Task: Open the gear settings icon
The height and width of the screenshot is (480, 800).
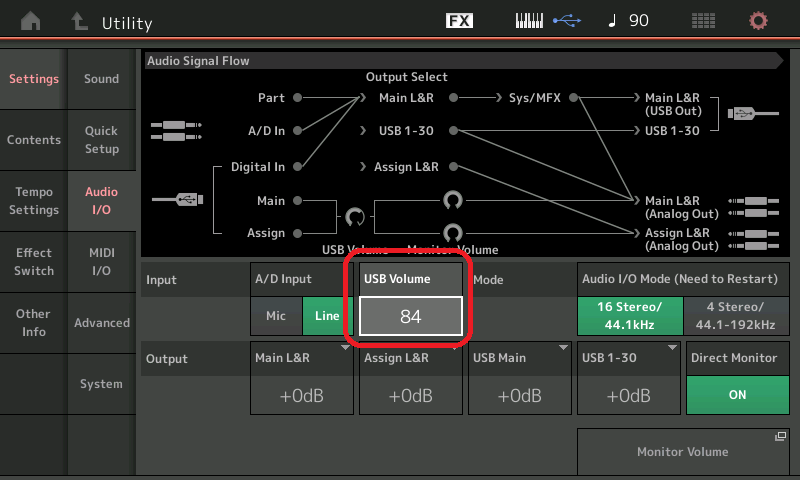Action: coord(759,21)
